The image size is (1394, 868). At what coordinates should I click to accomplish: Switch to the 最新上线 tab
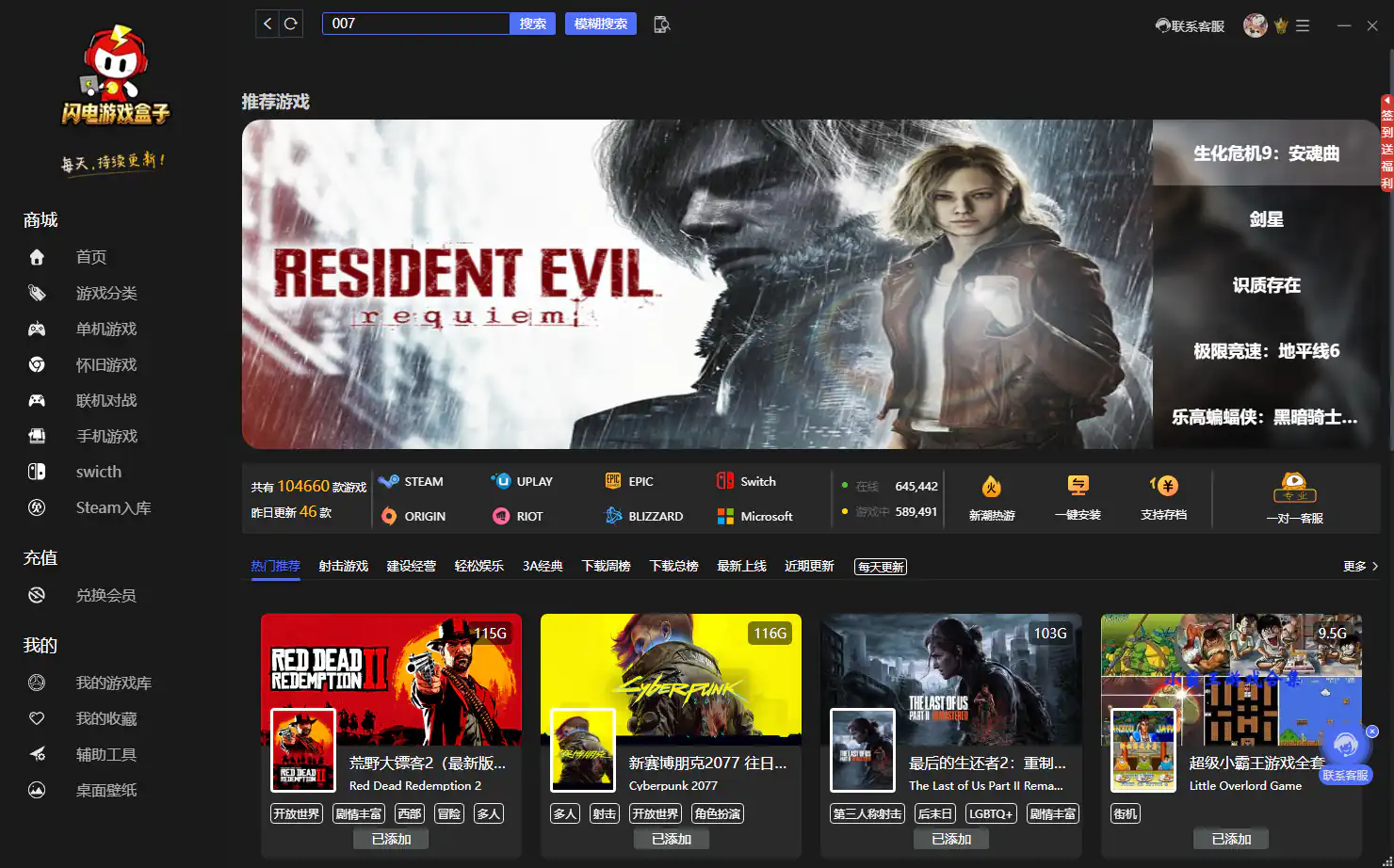(x=741, y=566)
